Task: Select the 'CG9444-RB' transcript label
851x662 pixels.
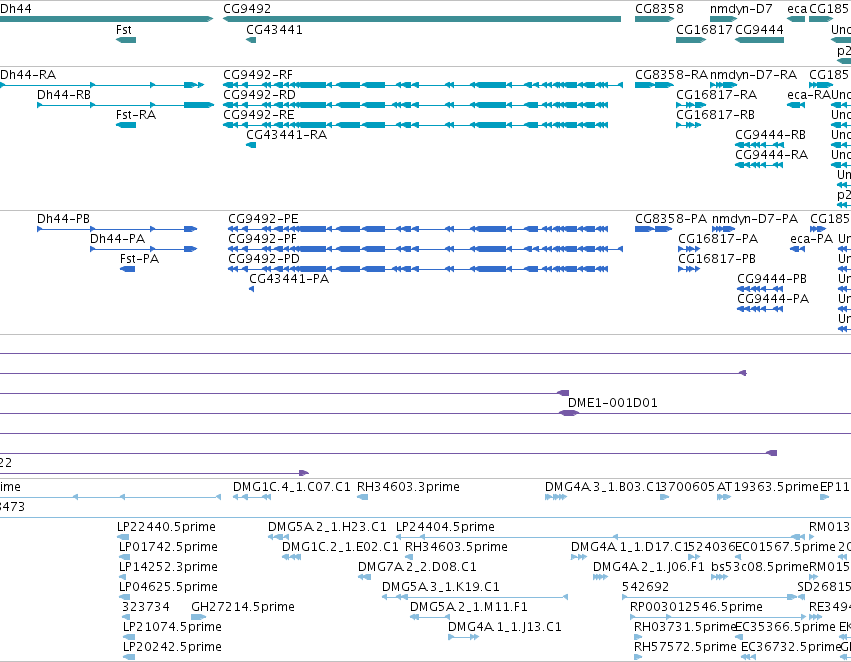Action: [771, 135]
